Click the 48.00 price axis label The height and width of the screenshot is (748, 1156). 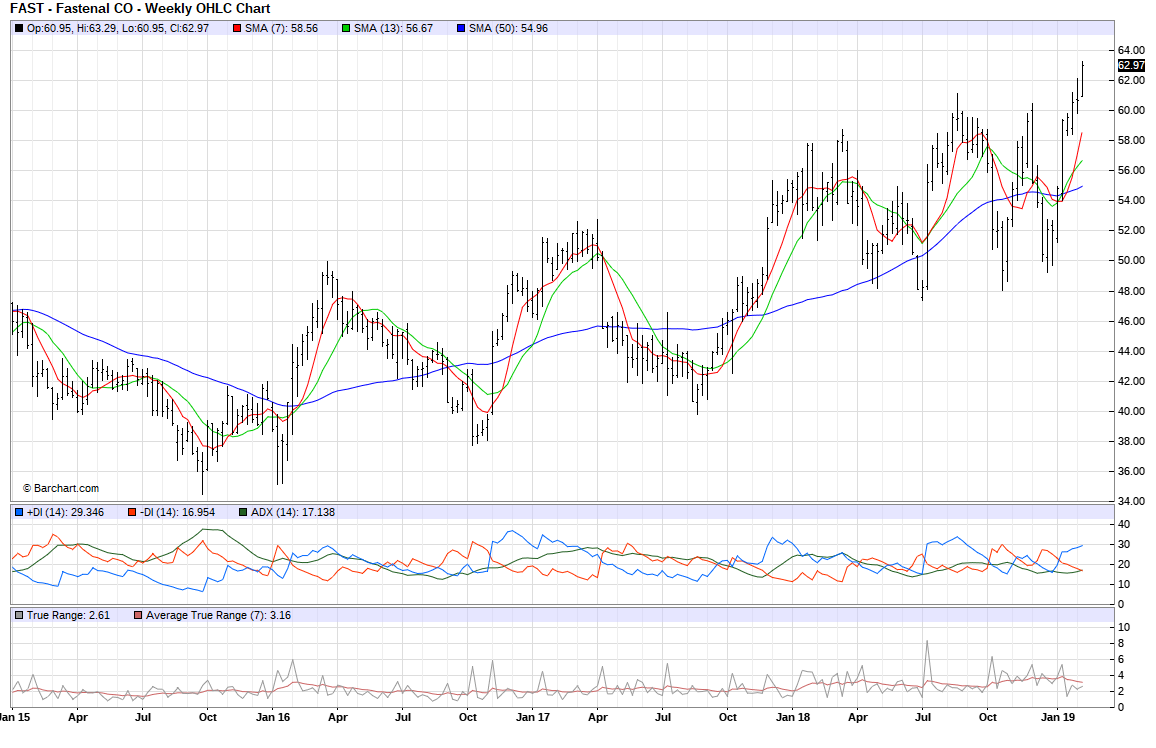click(x=1131, y=291)
